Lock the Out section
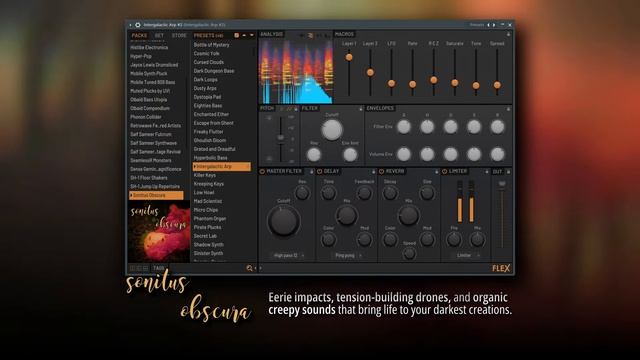The height and width of the screenshot is (360, 640). point(508,172)
